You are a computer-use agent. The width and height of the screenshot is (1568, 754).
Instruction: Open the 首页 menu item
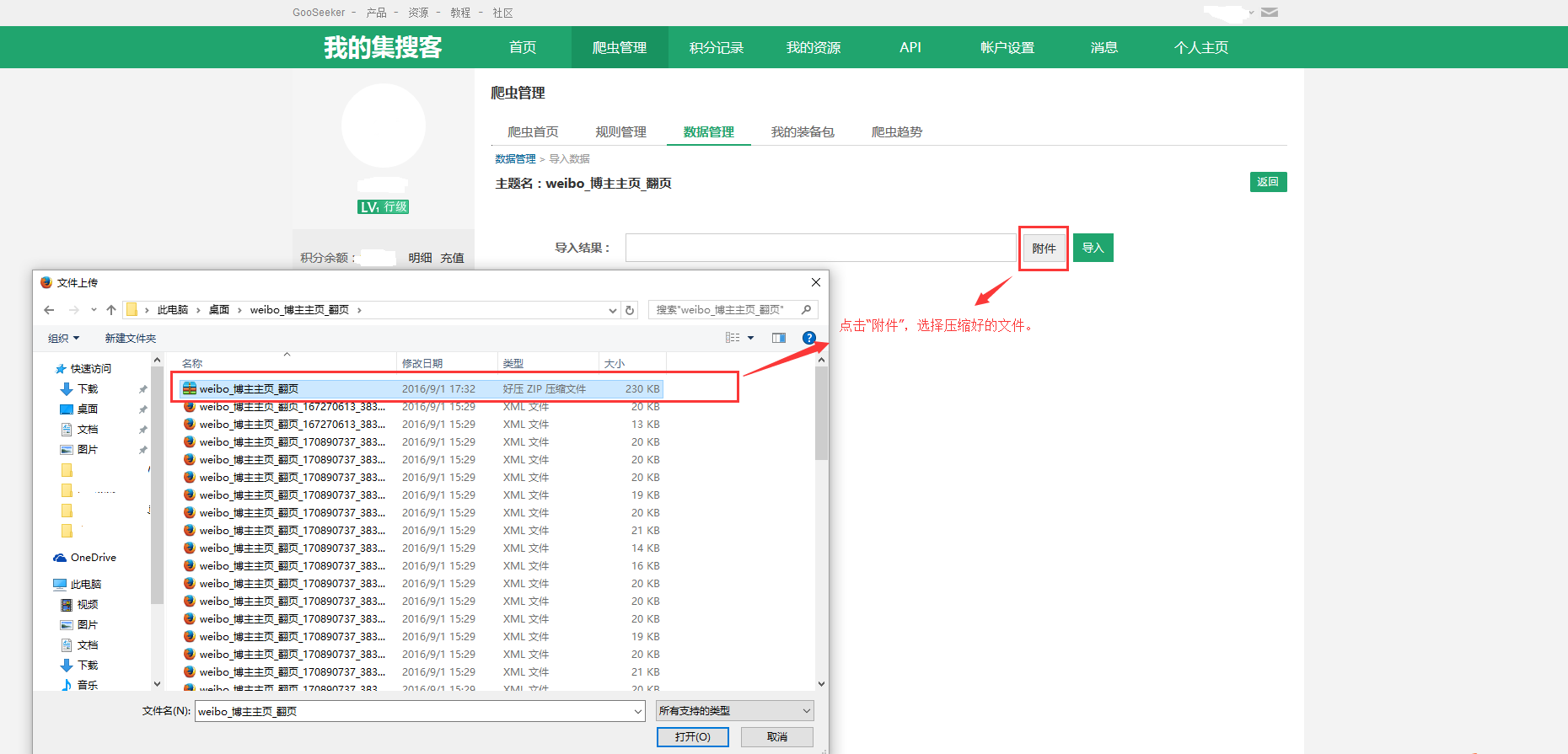523,47
